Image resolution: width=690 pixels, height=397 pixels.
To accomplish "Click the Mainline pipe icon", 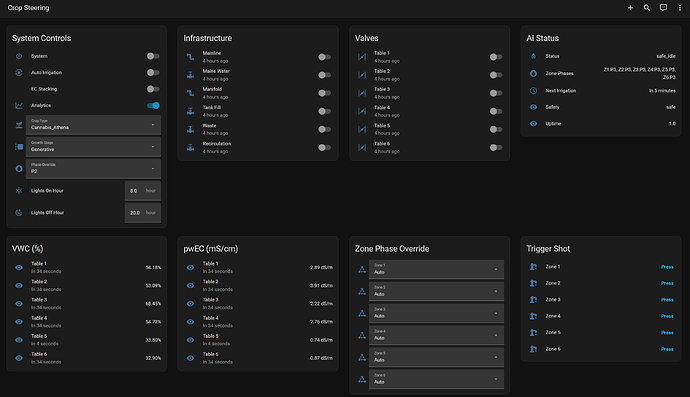I will click(x=190, y=57).
